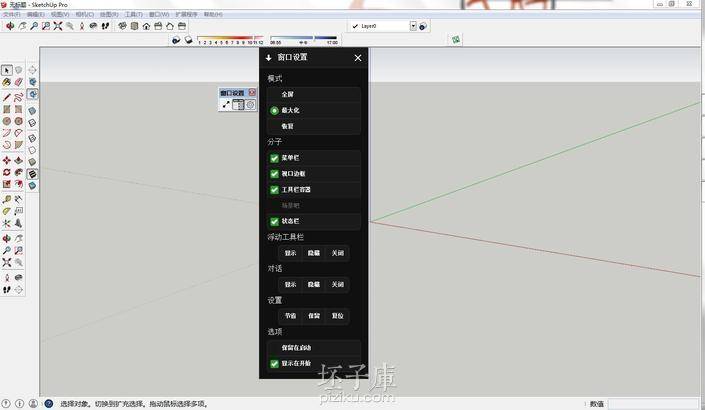This screenshot has height=410, width=705.
Task: Click Orbit icon in top toolbar
Action: tap(10, 26)
